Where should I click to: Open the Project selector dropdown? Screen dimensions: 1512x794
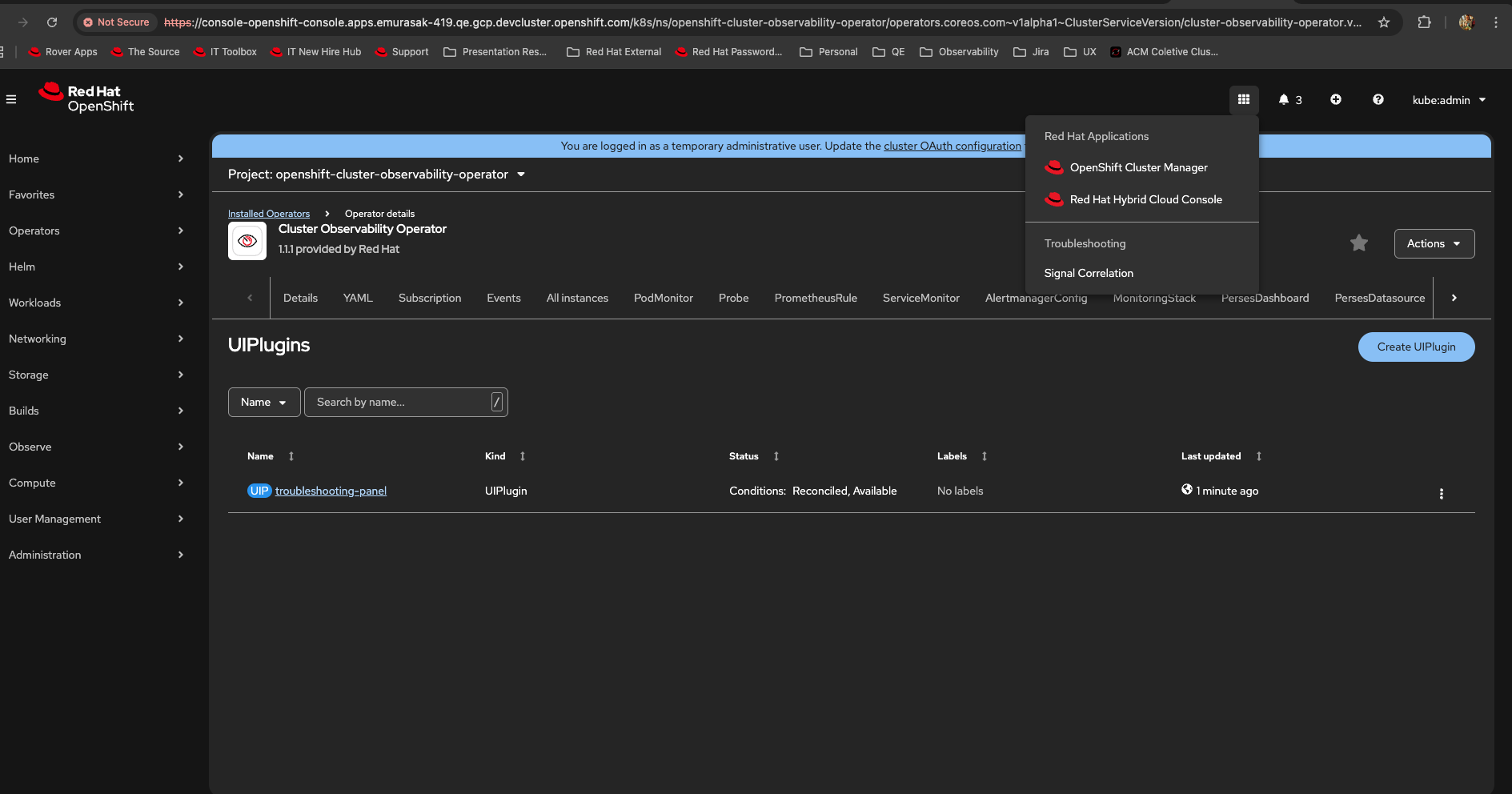(376, 174)
